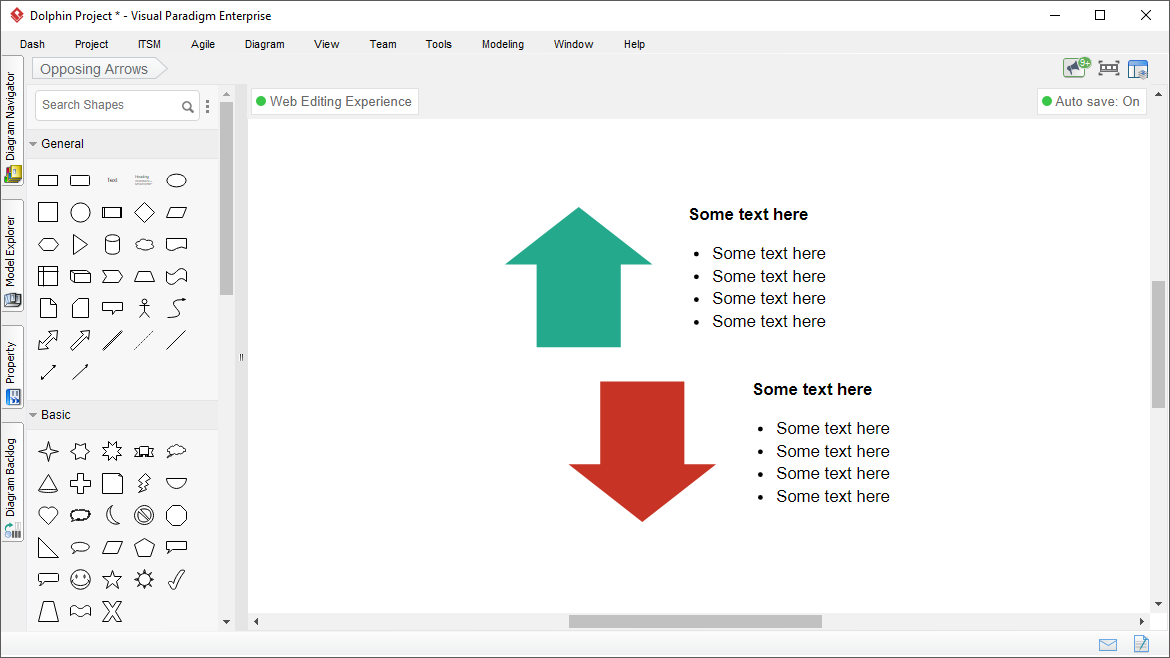Select the General Parallelogram shape
Screen dimensions: 1170x658
[x=176, y=213]
